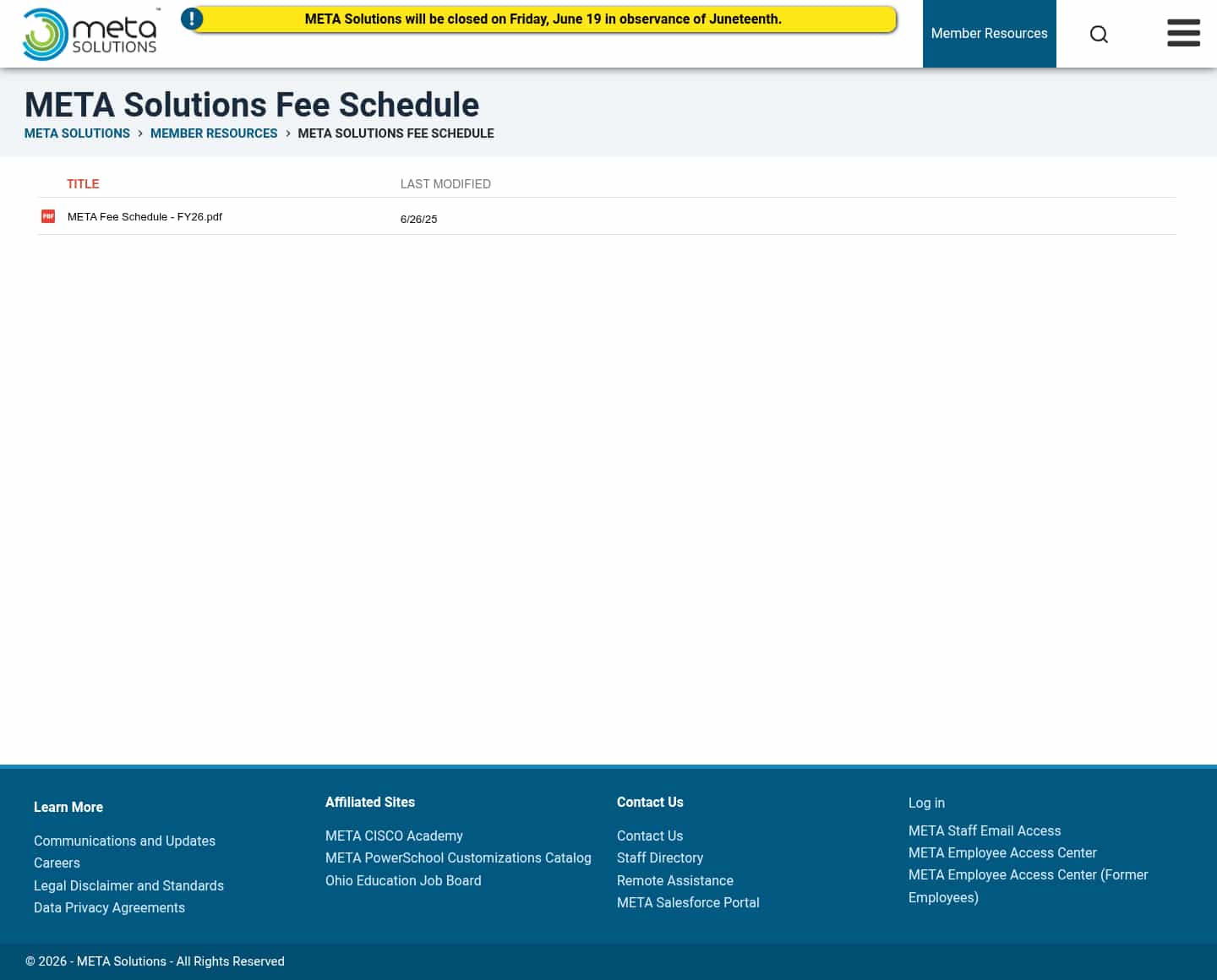Image resolution: width=1217 pixels, height=980 pixels.
Task: Open META Staff Email Access
Action: (985, 831)
